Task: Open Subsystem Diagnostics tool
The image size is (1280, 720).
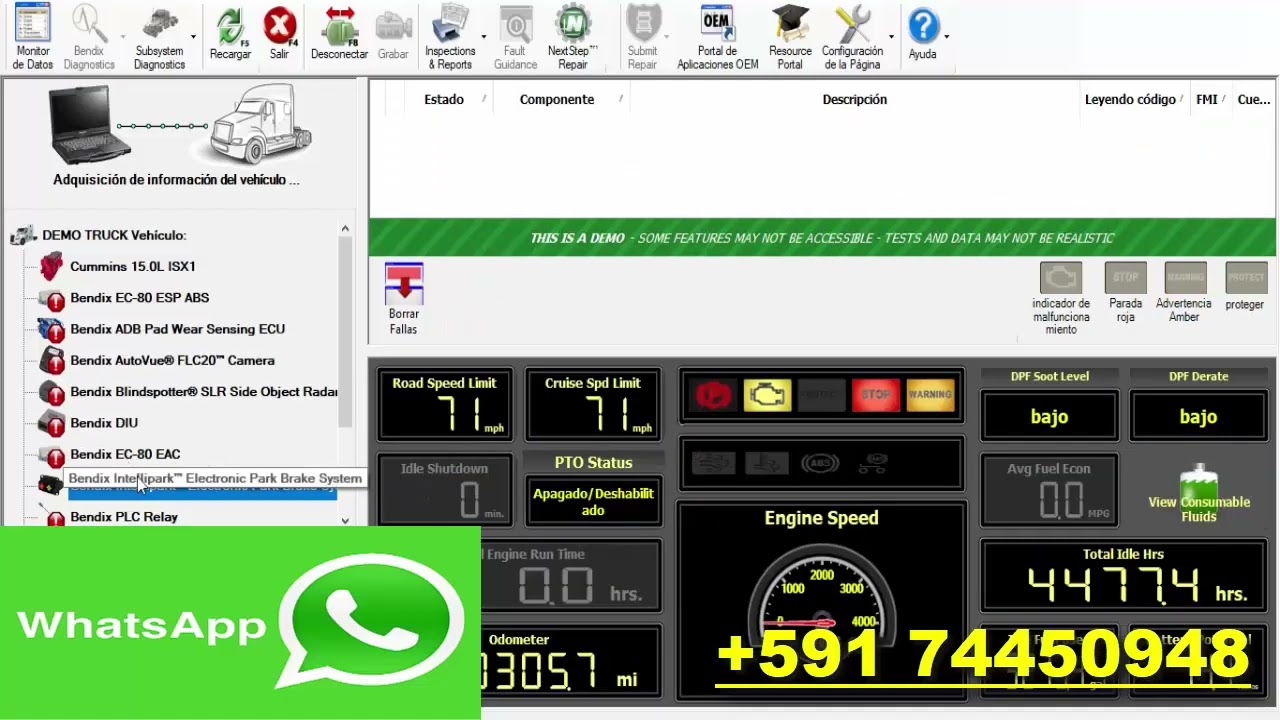Action: (159, 37)
